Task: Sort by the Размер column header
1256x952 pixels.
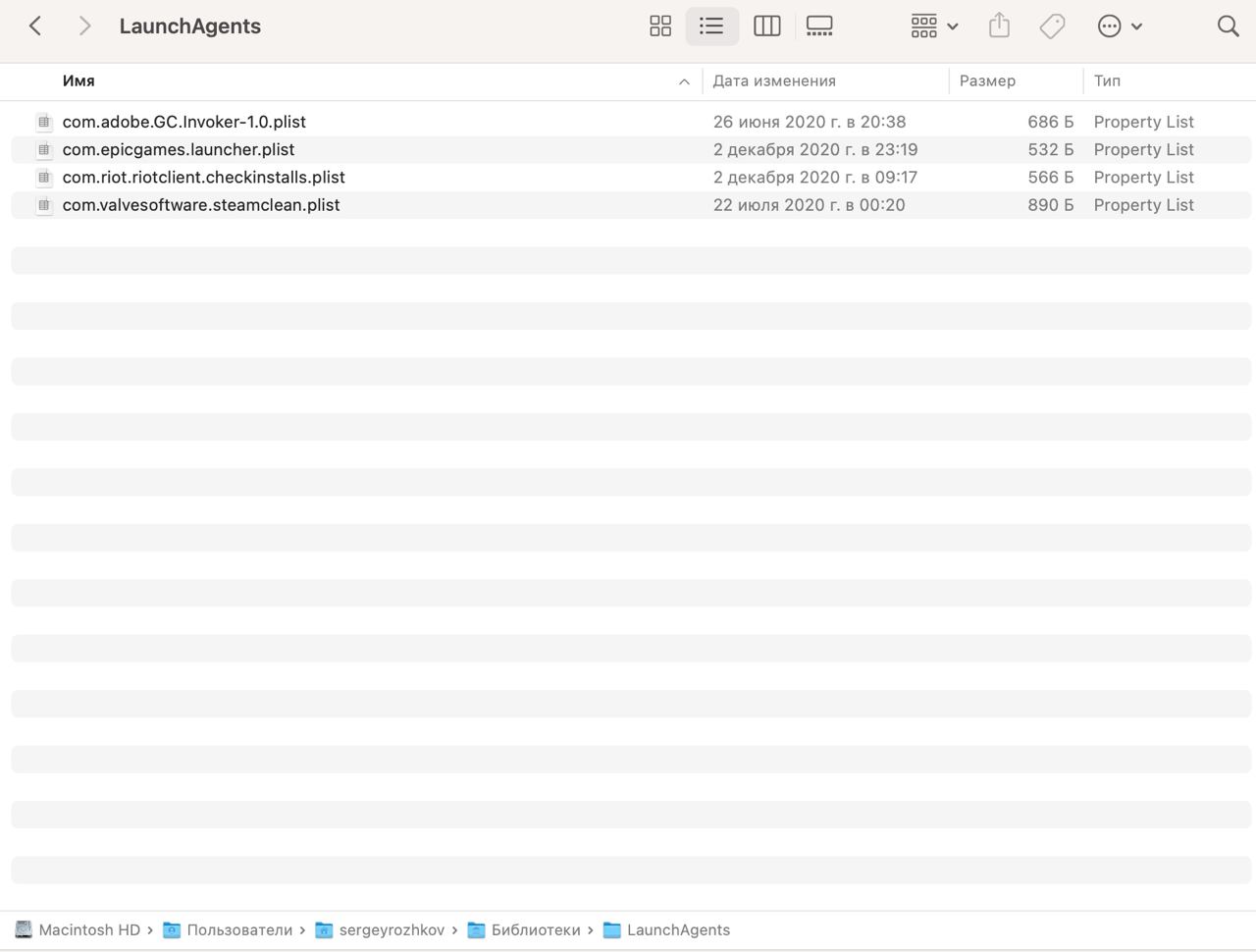Action: [x=987, y=81]
